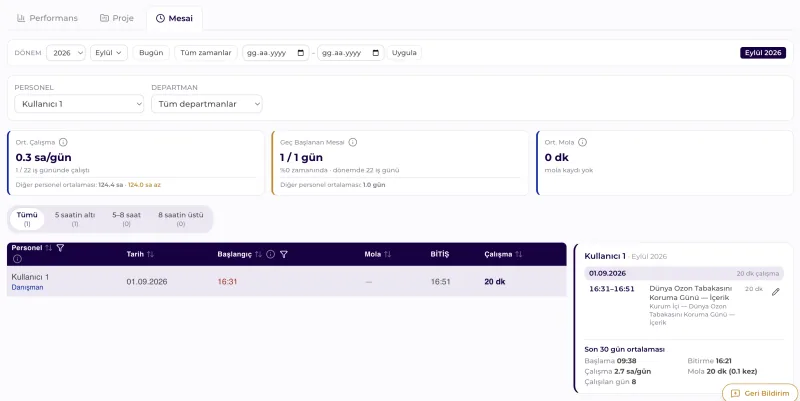Screen dimensions: 800x401
Task: Switch to the Performans tab
Action: (x=47, y=18)
